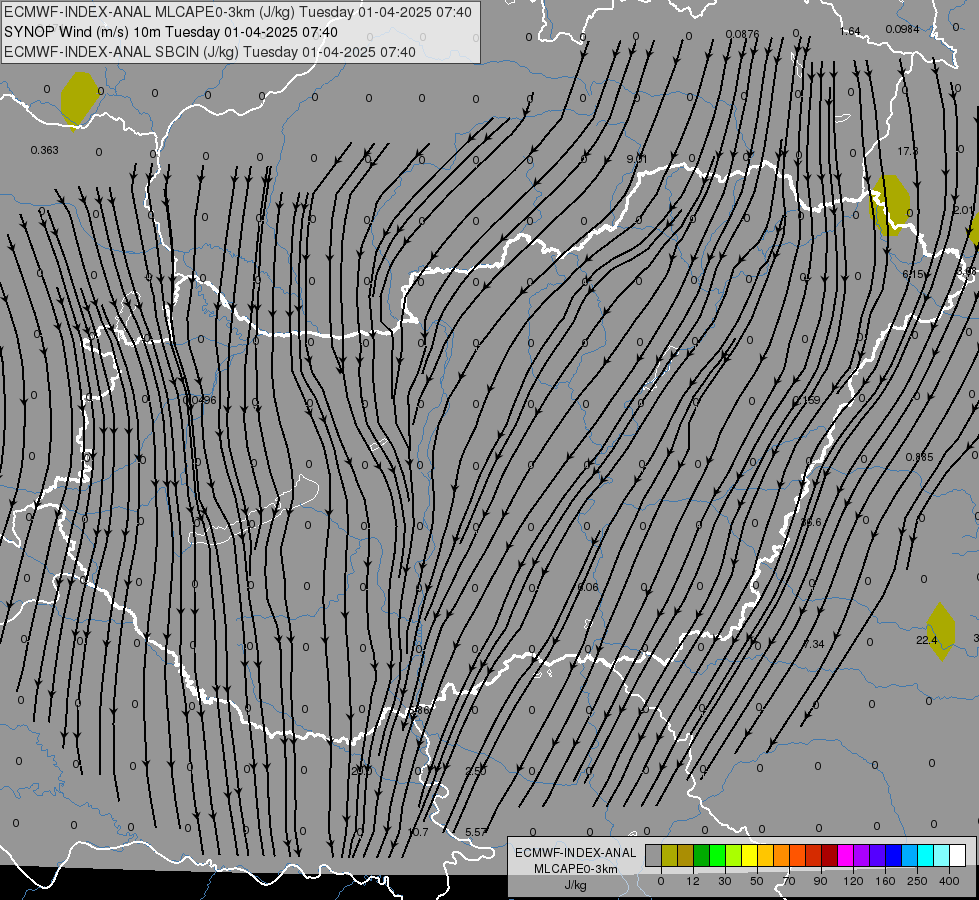Click the olive CAPE patch near 0.363
The height and width of the screenshot is (900, 979).
[x=79, y=99]
